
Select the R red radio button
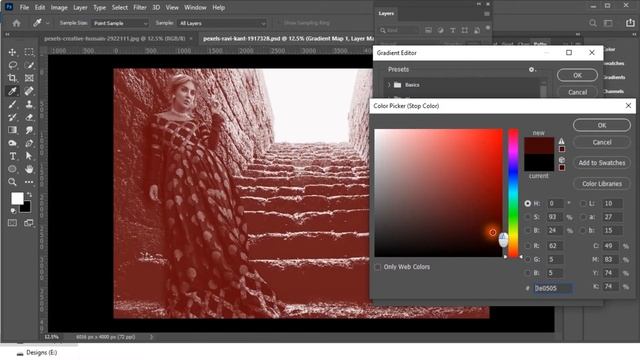tap(528, 246)
